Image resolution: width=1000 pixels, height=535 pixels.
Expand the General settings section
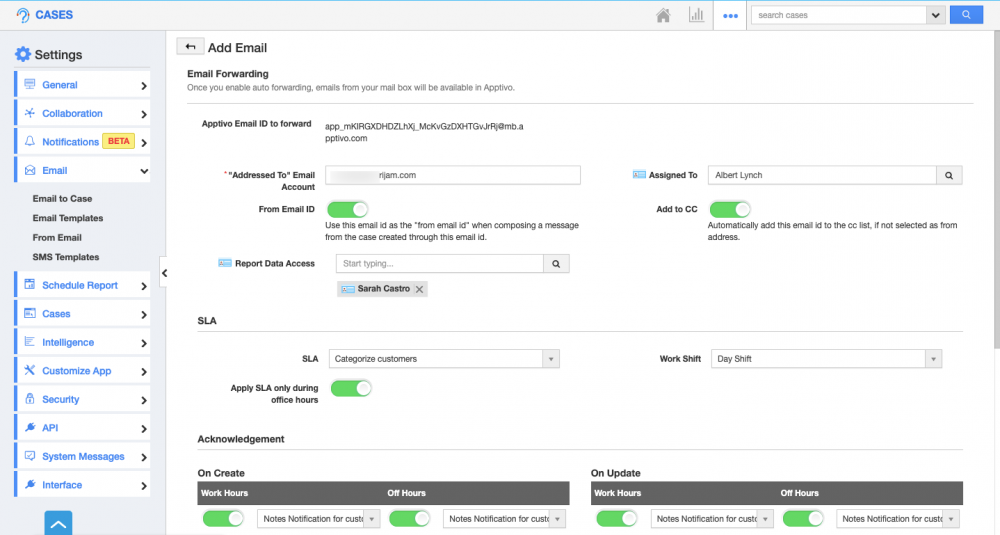[x=82, y=85]
